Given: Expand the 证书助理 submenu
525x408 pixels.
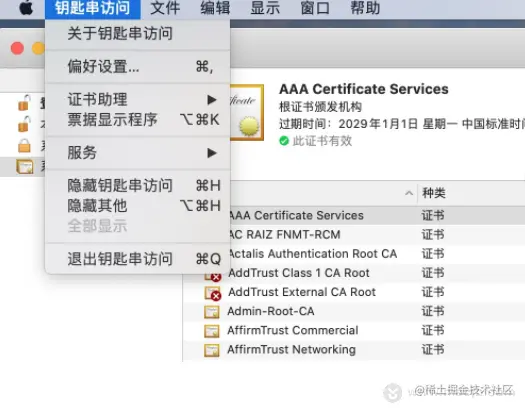Looking at the screenshot, I should (138, 99).
